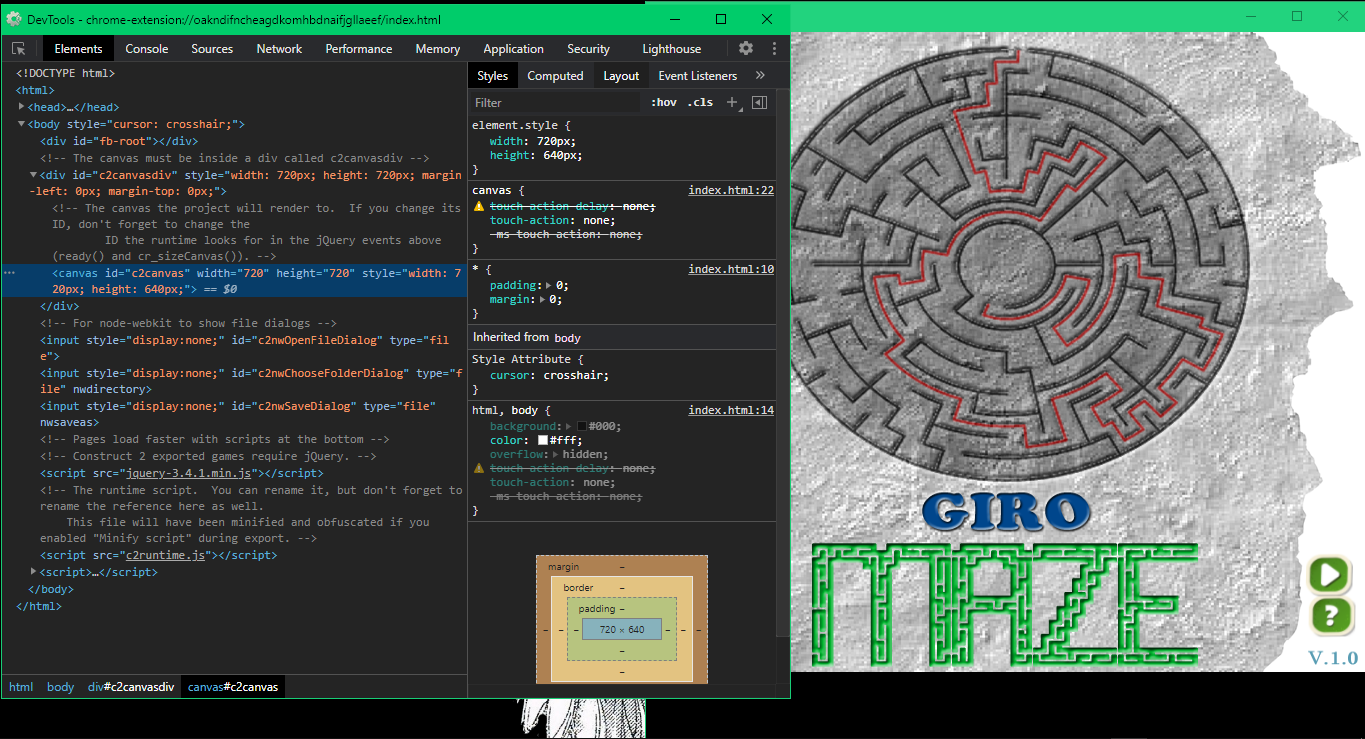Click body breadcrumb item

coord(60,687)
